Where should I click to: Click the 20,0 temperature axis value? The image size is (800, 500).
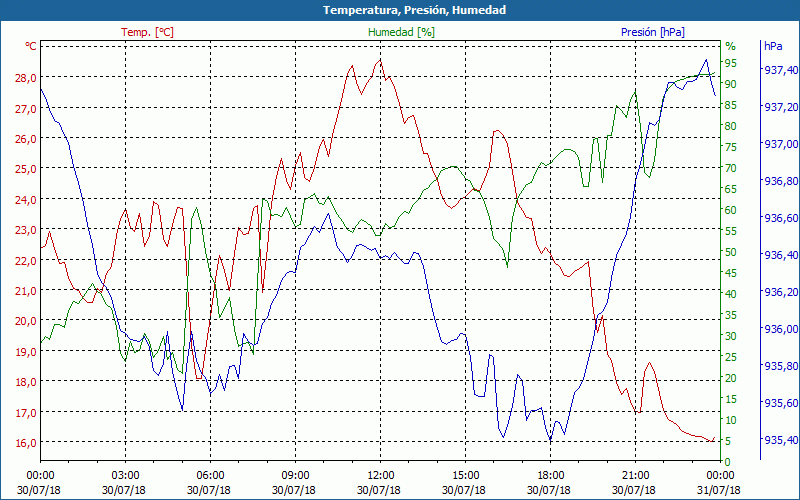click(x=27, y=321)
